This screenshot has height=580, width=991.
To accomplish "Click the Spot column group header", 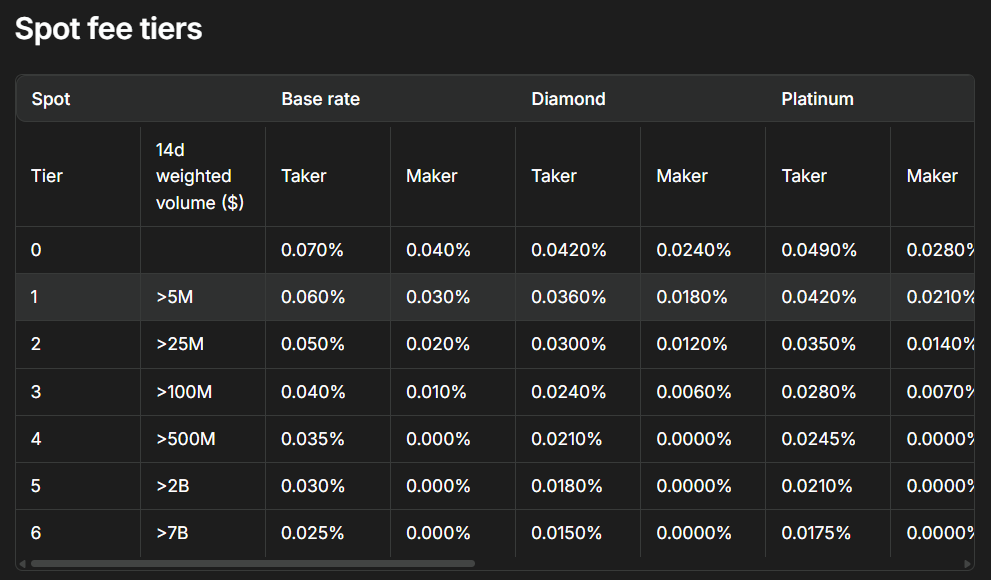I will pyautogui.click(x=50, y=99).
